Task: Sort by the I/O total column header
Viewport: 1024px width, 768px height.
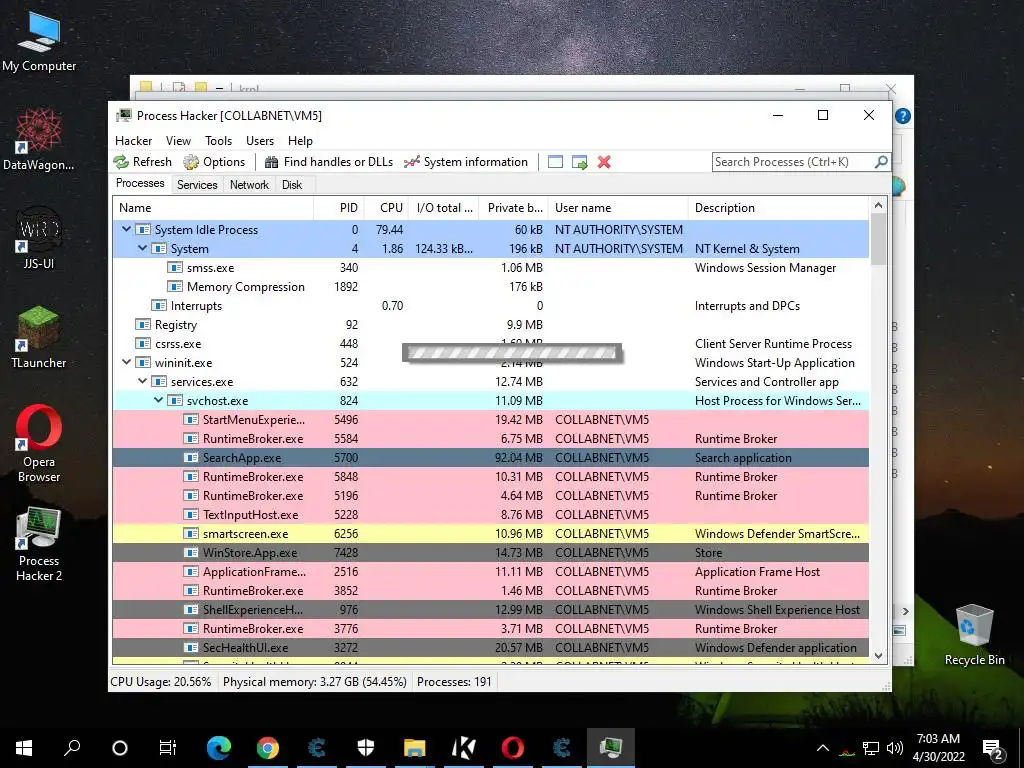Action: pyautogui.click(x=444, y=208)
